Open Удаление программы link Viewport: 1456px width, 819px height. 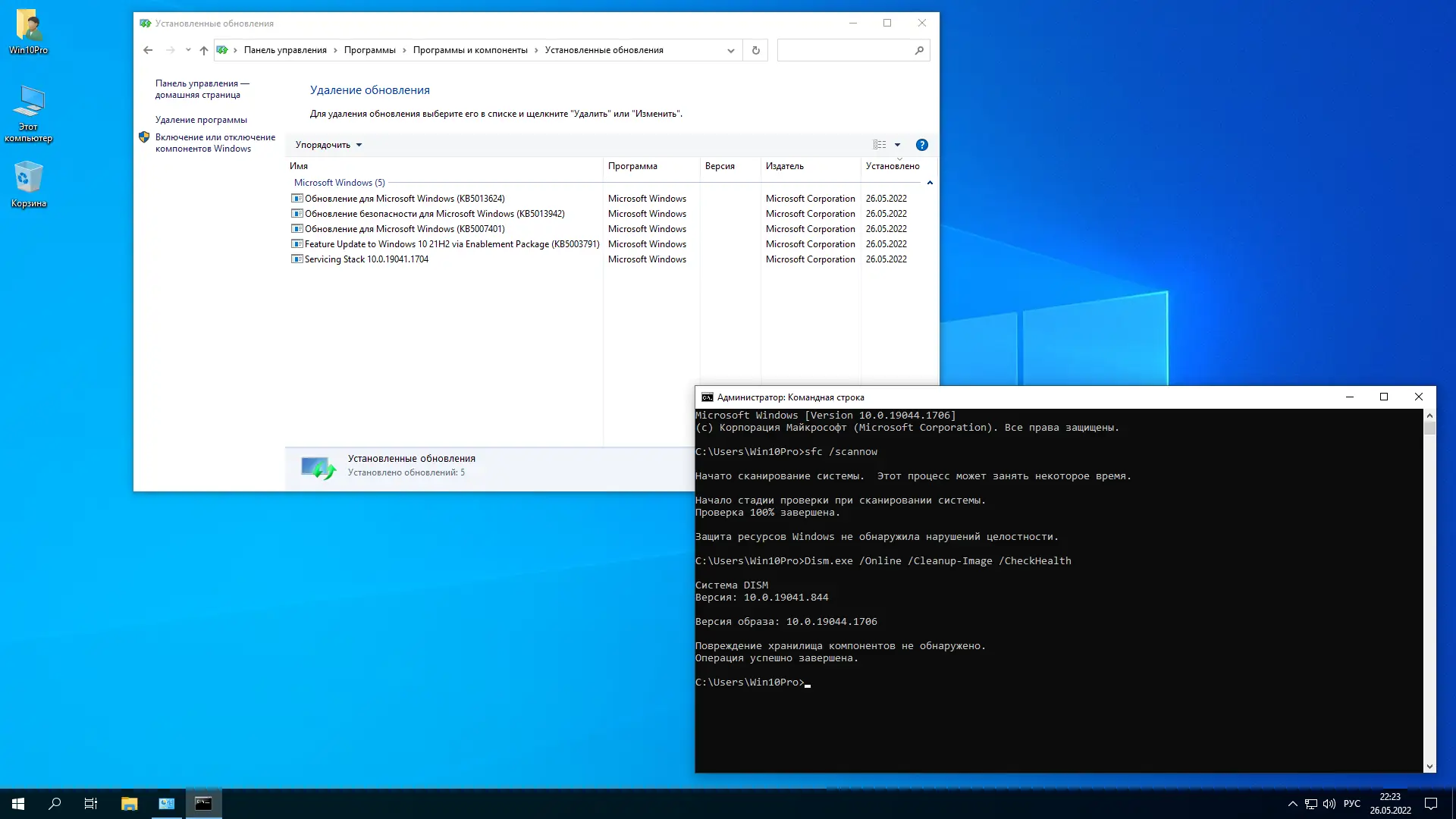tap(201, 120)
